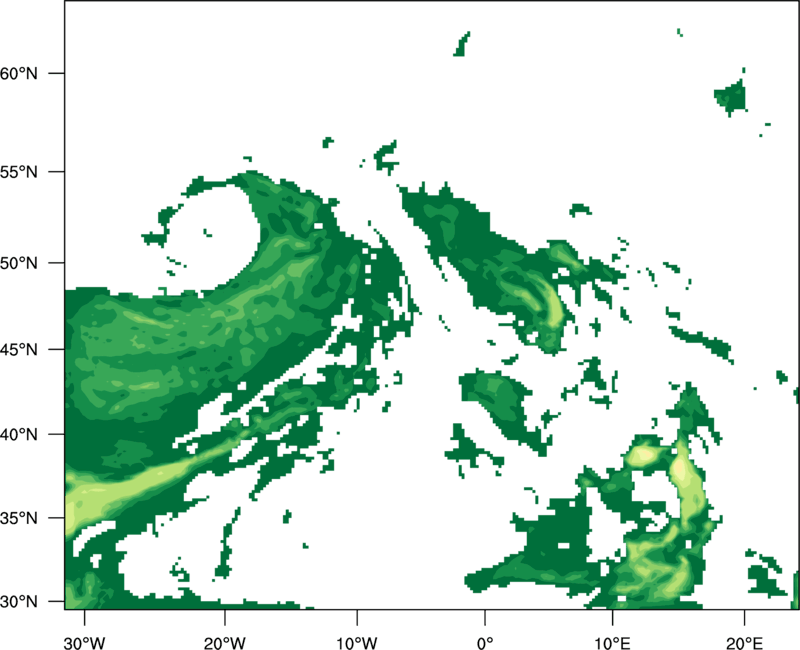Click the 10°W longitude label
This screenshot has width=800, height=650.
(357, 643)
